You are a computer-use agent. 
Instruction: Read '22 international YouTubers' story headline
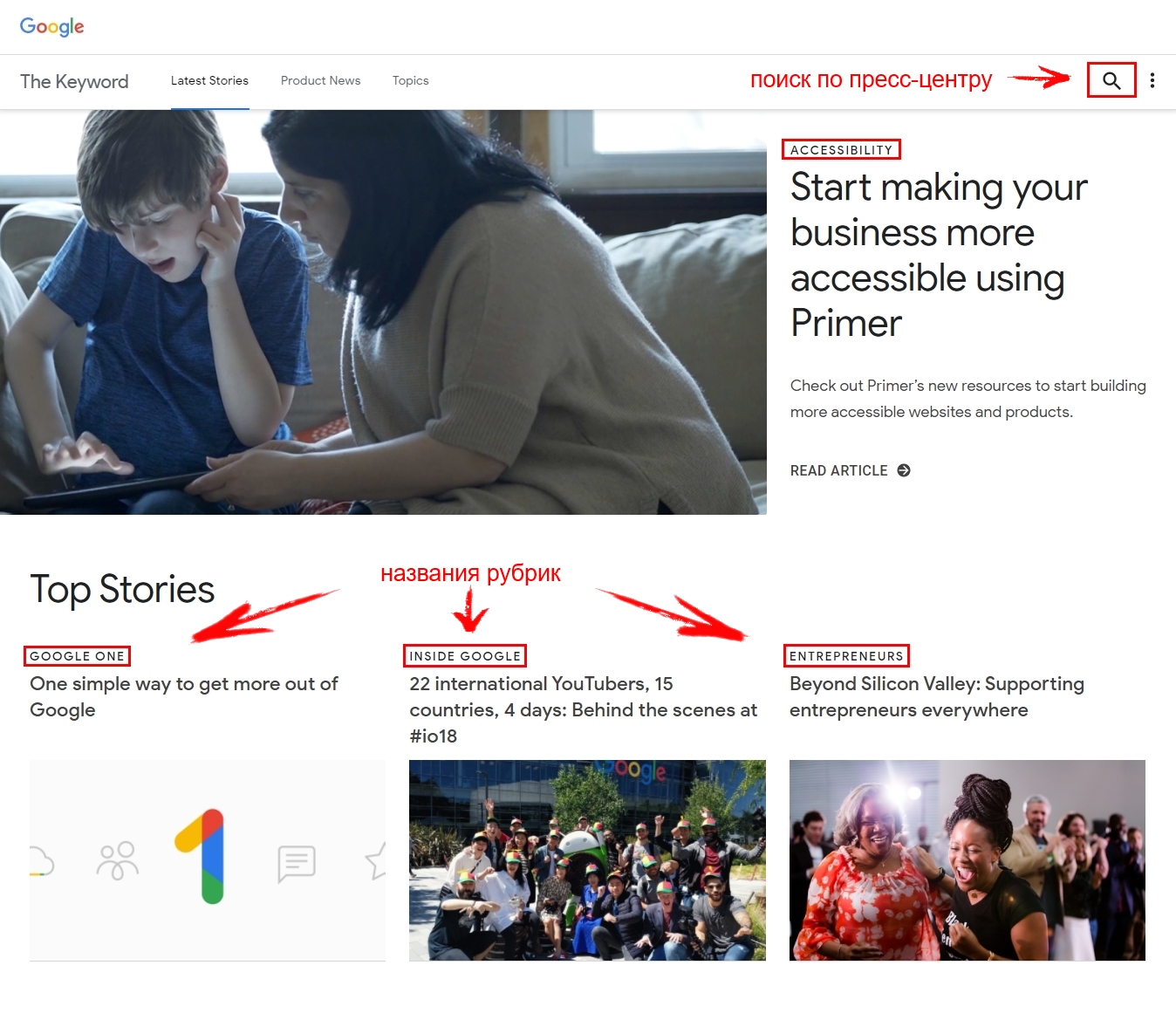[x=584, y=709]
